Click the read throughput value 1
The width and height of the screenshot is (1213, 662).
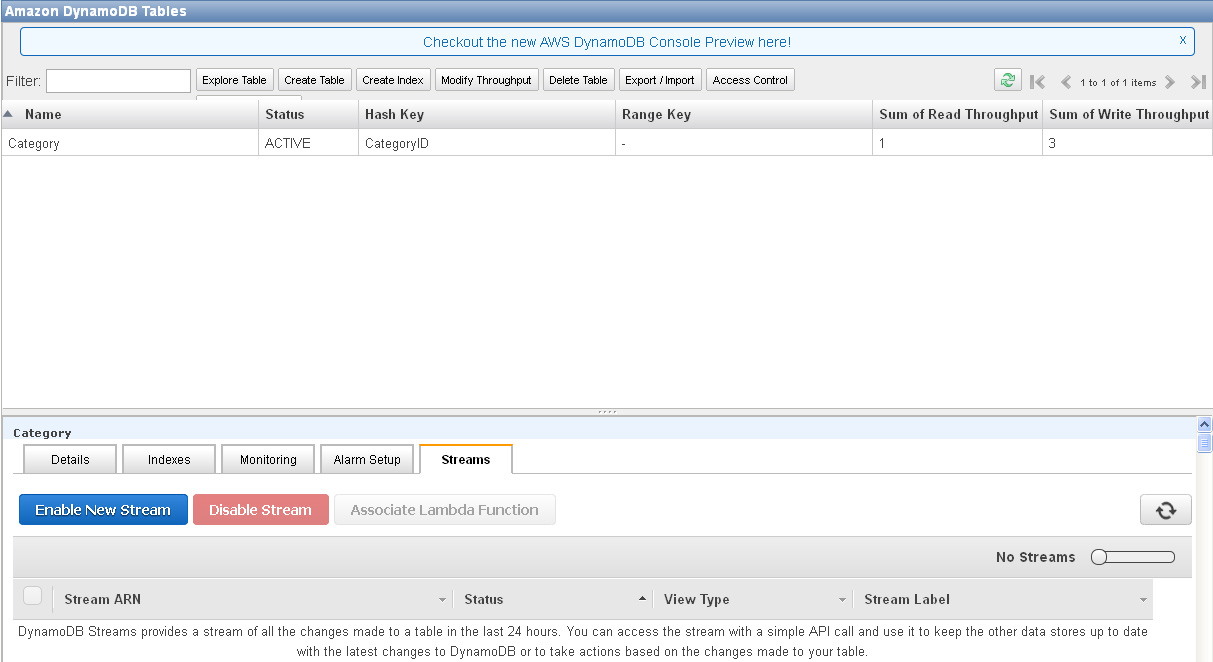(x=882, y=144)
